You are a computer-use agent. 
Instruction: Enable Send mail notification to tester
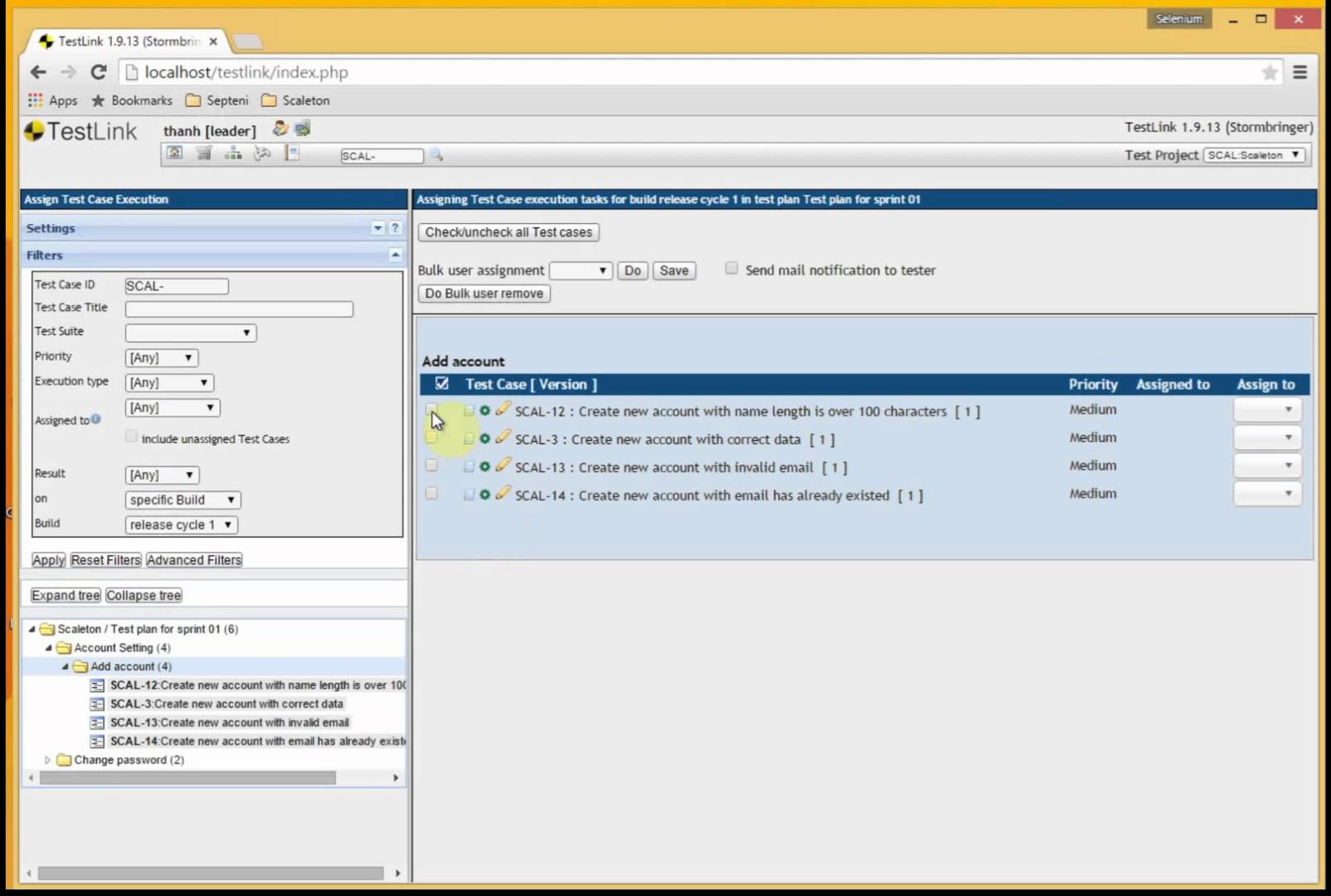pos(731,268)
